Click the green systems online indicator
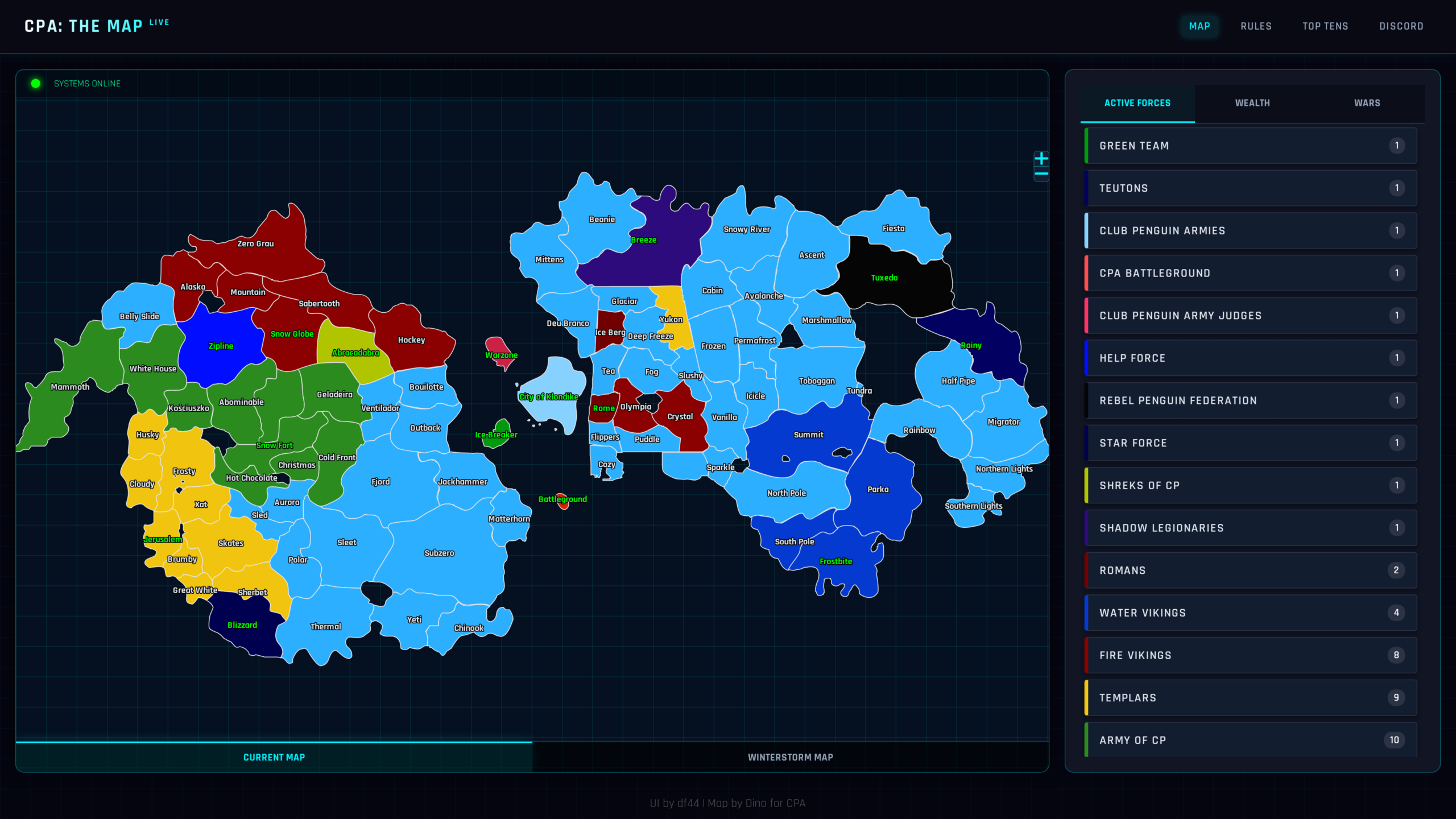 pyautogui.click(x=36, y=84)
